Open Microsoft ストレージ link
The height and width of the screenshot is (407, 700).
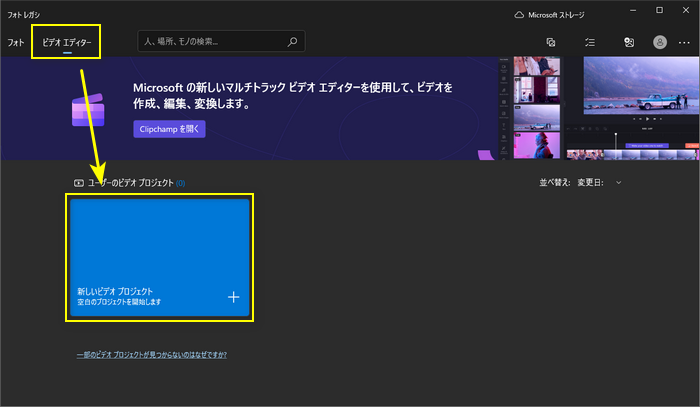[x=556, y=15]
